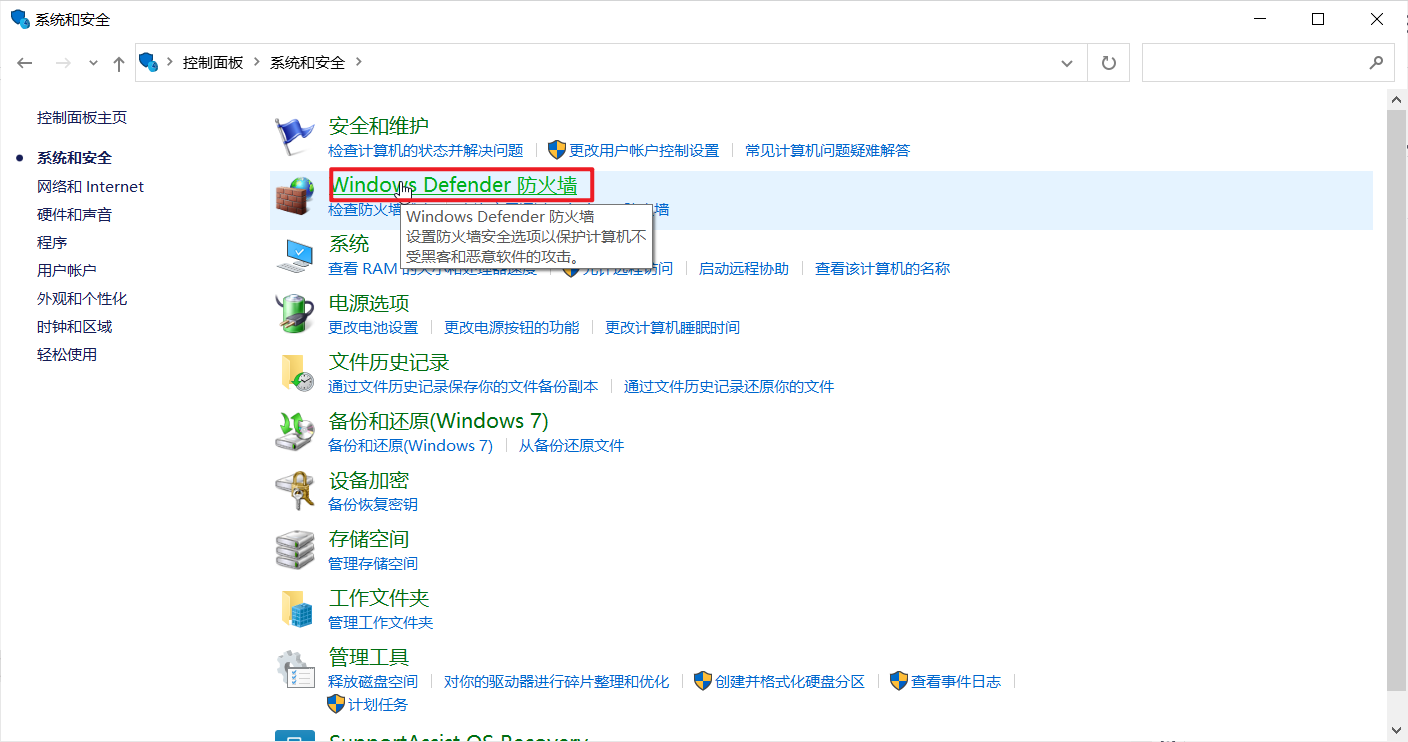Open the 安全和维护 flag icon
This screenshot has width=1408, height=742.
(x=295, y=137)
